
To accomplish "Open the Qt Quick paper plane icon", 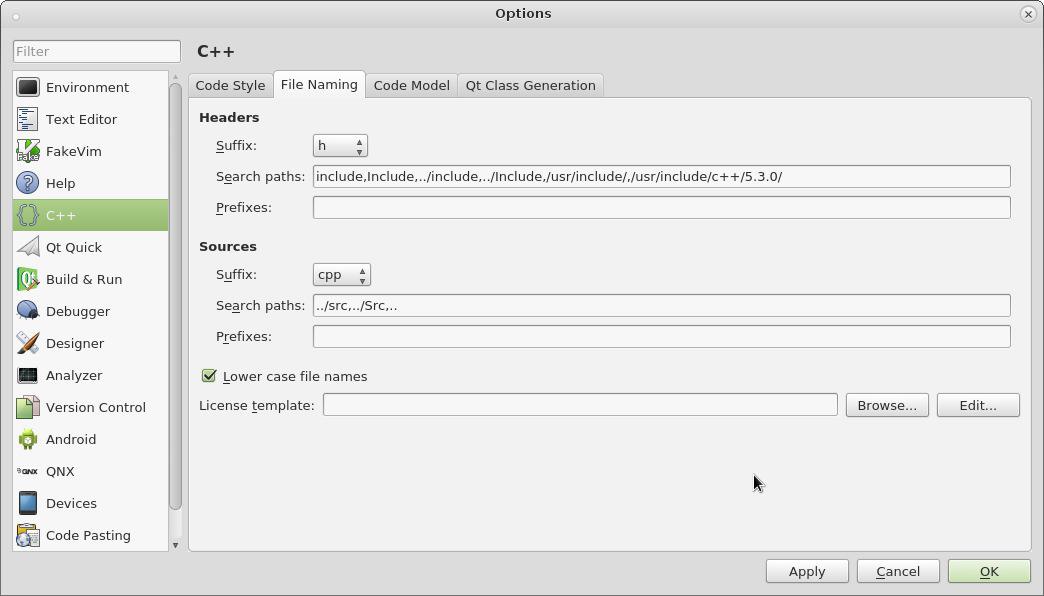I will click(28, 247).
